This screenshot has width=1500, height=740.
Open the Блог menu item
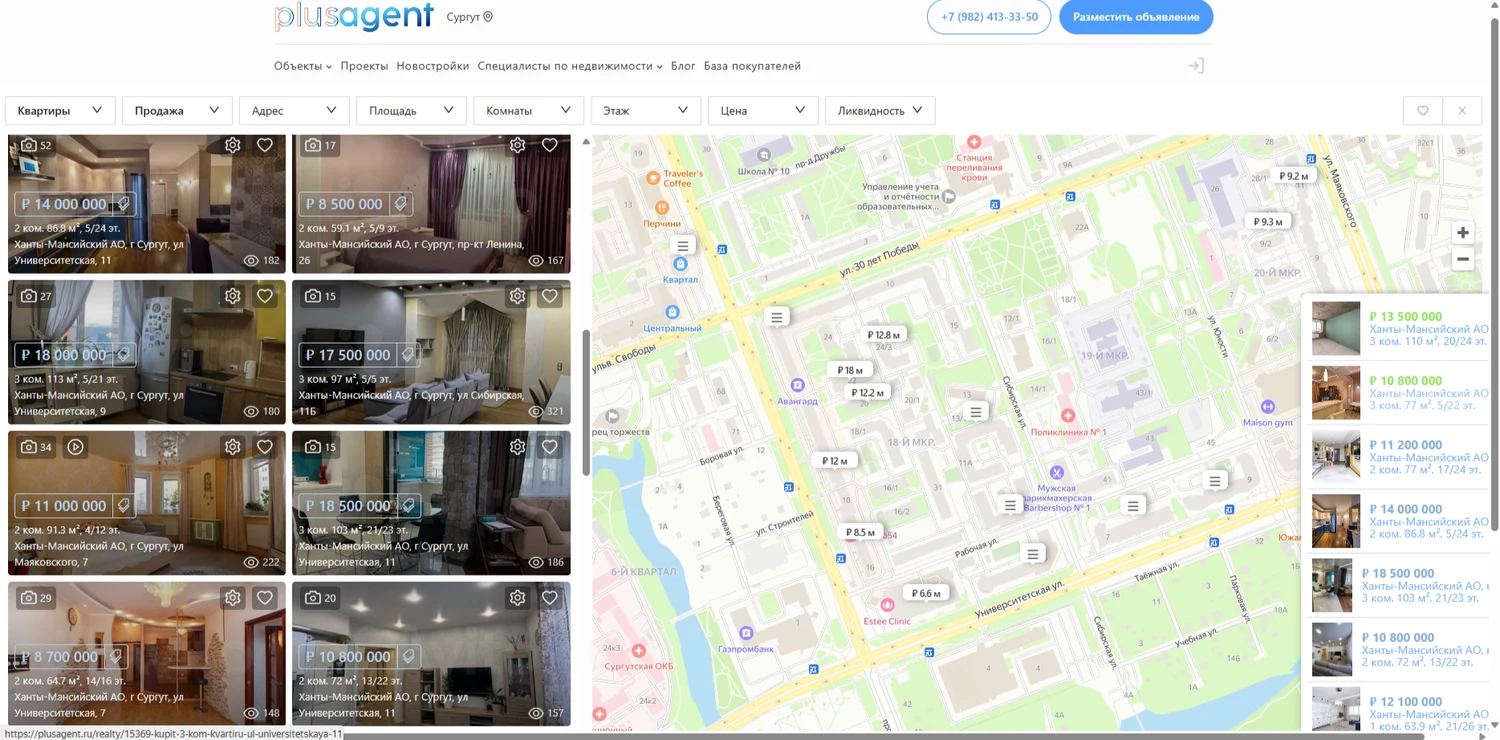point(683,66)
